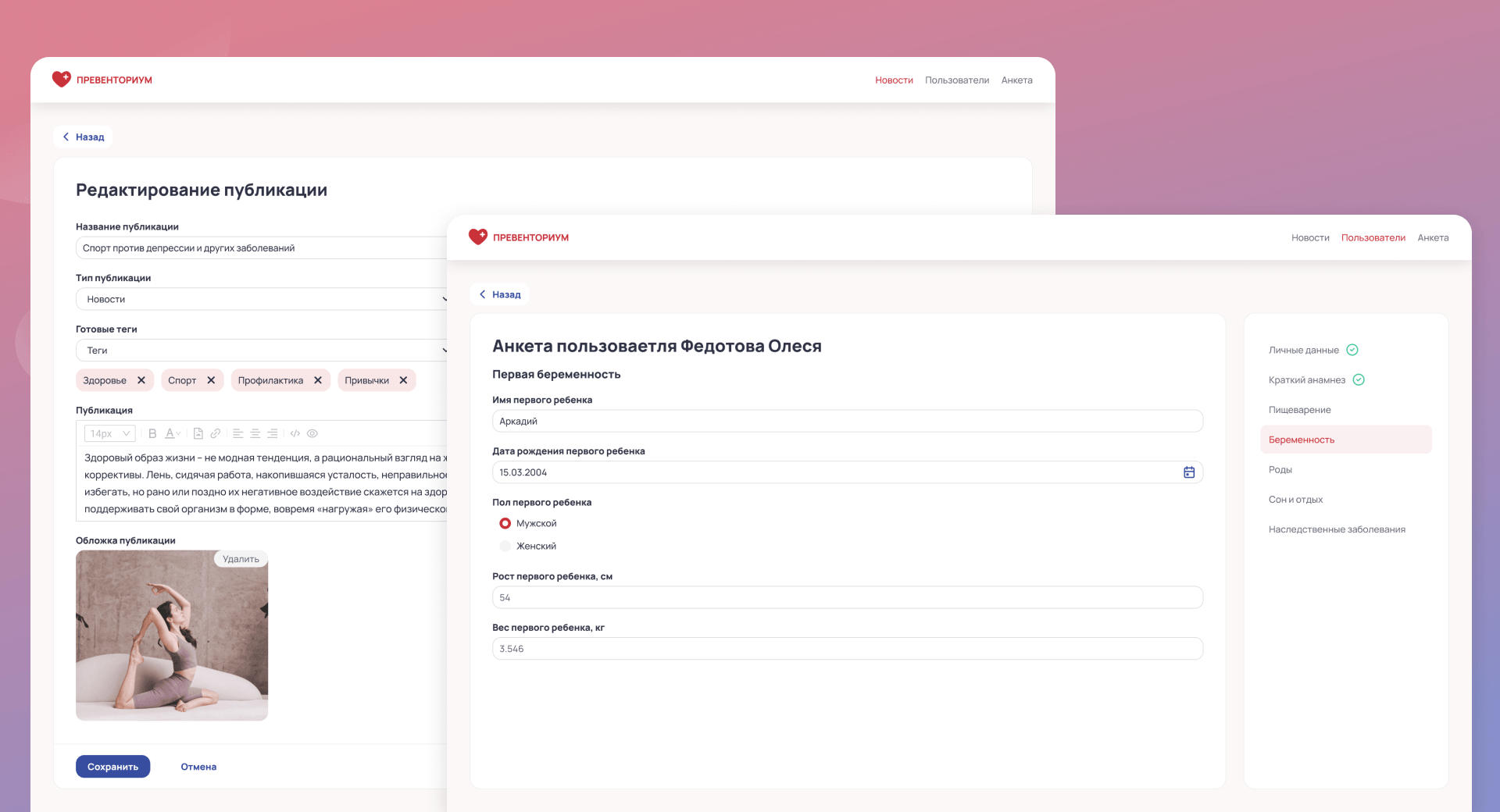Go to the Краткий анамнез section
The image size is (1500, 812).
(1307, 380)
